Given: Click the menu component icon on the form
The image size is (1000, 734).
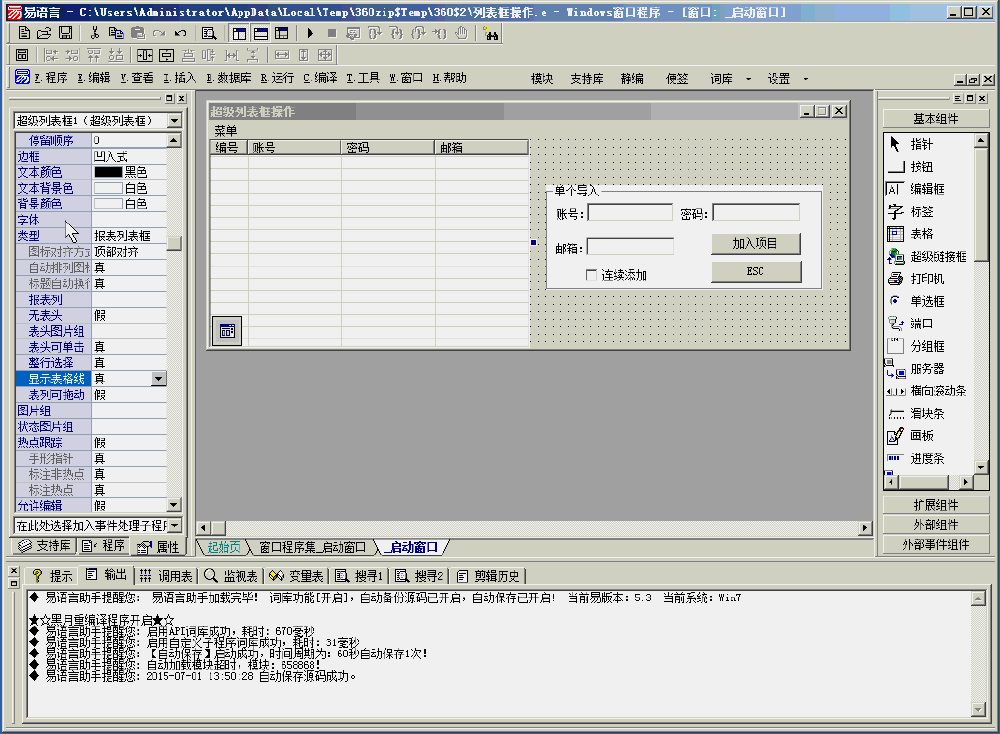Looking at the screenshot, I should [227, 331].
